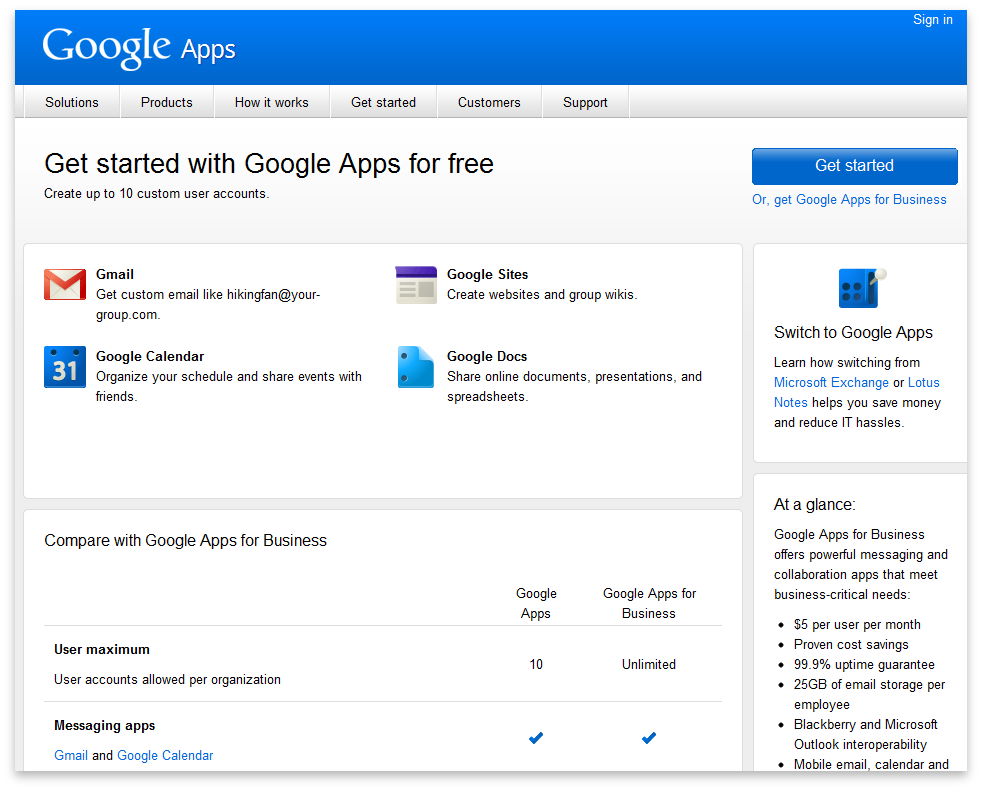Open the Gmail link under Messaging apps

click(71, 755)
